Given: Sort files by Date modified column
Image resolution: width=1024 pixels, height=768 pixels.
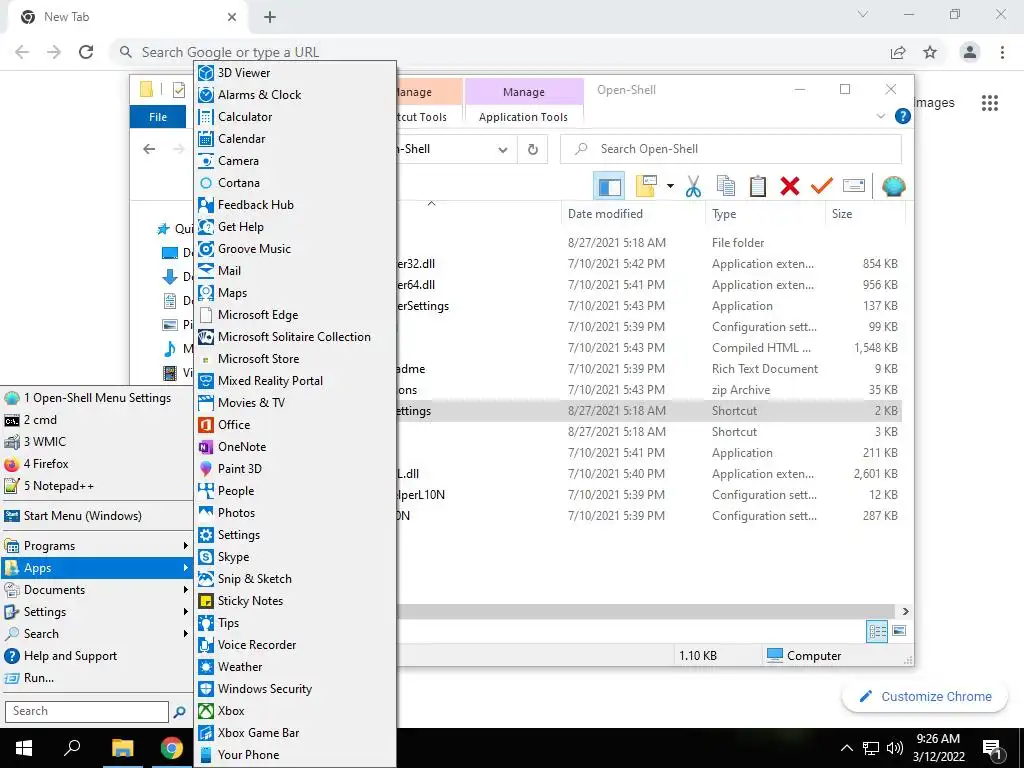Looking at the screenshot, I should pos(633,214).
